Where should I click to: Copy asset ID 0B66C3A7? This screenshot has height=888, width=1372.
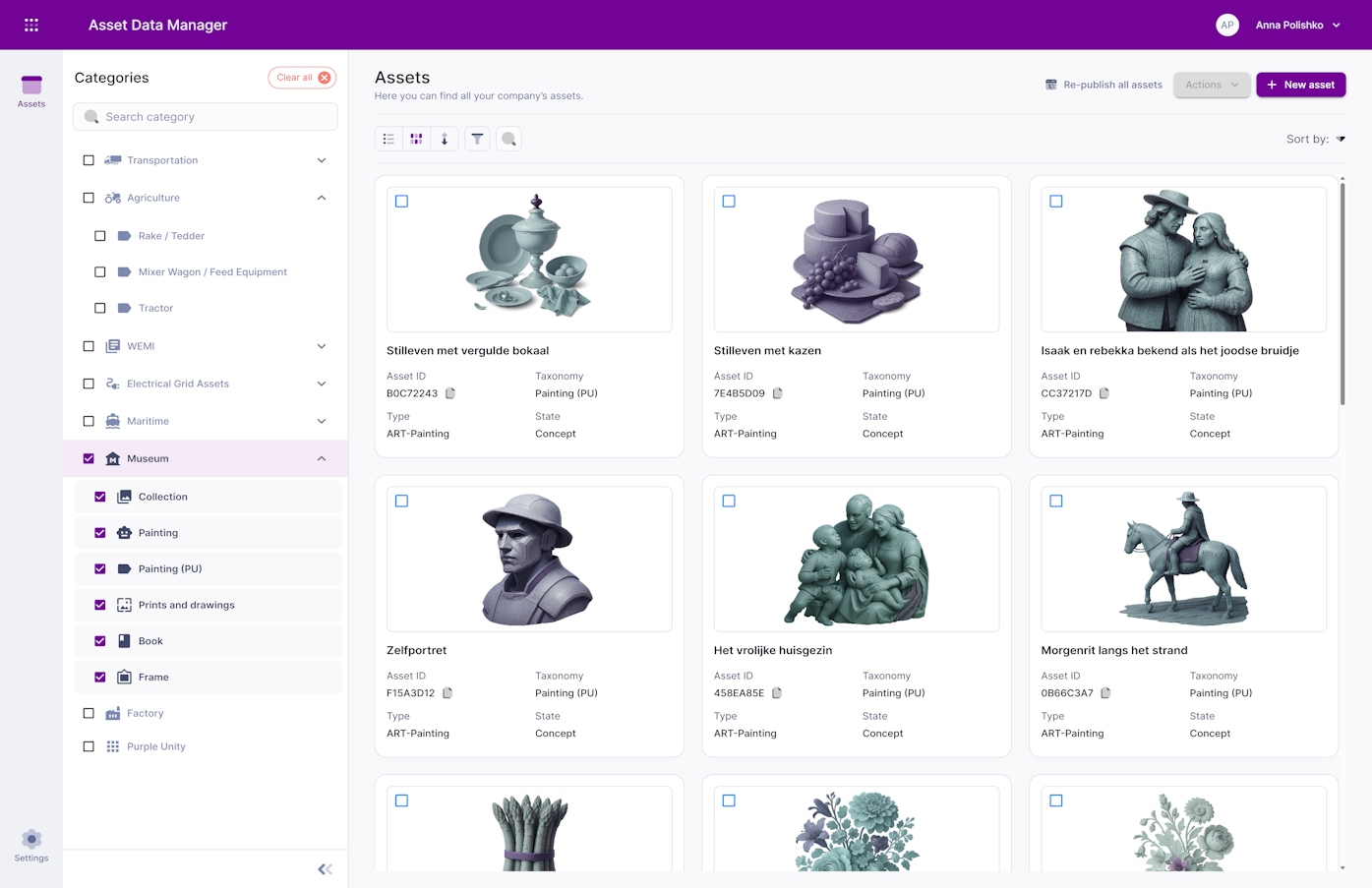coord(1105,693)
